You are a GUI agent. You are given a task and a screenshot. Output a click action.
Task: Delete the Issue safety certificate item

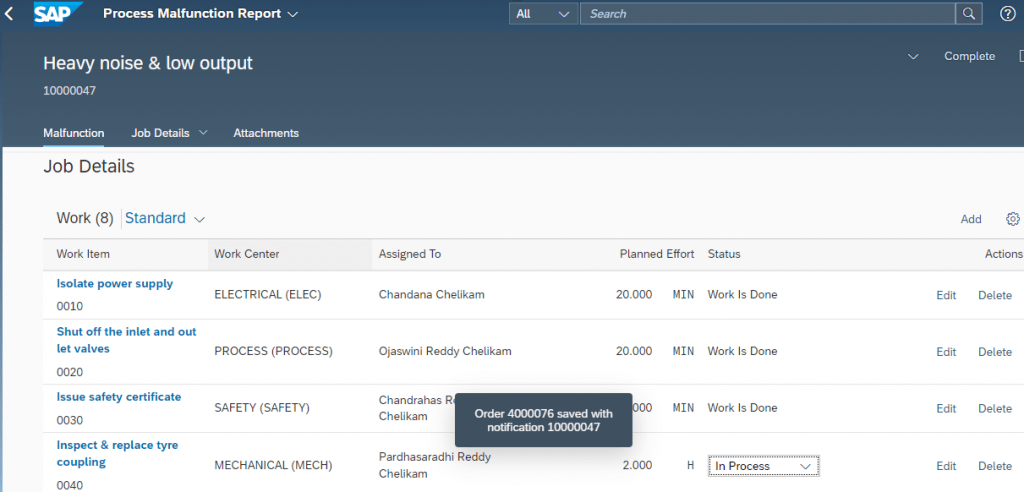click(995, 408)
